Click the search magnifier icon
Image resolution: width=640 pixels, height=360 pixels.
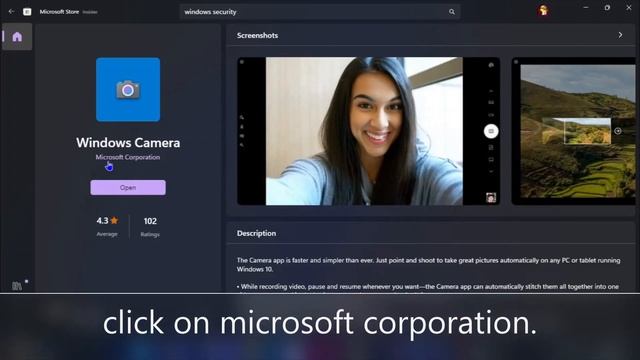click(x=451, y=12)
